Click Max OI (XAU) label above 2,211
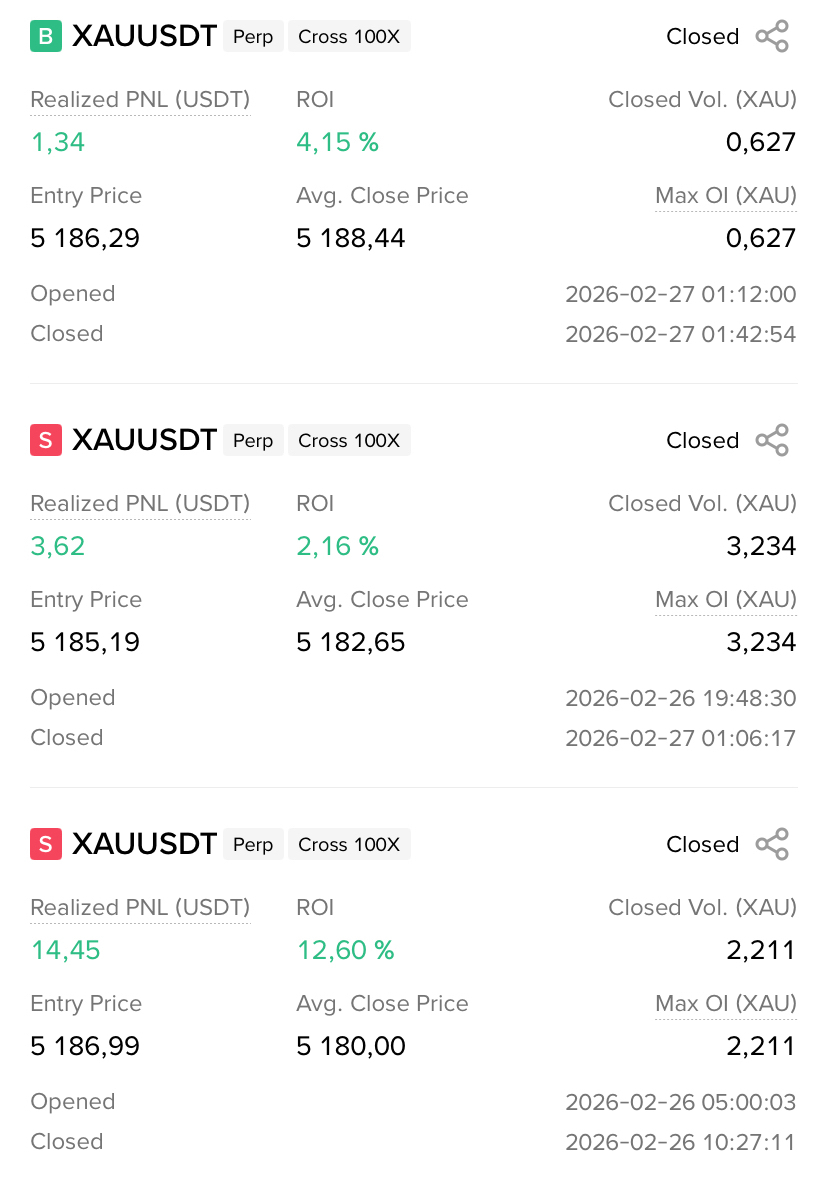Image resolution: width=828 pixels, height=1191 pixels. pyautogui.click(x=726, y=1004)
